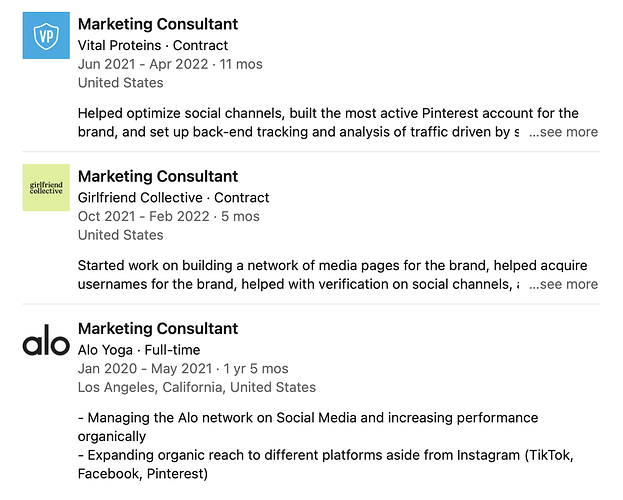The image size is (623, 500).
Task: Click the Alo Yoga · Full-time company line
Action: (139, 350)
